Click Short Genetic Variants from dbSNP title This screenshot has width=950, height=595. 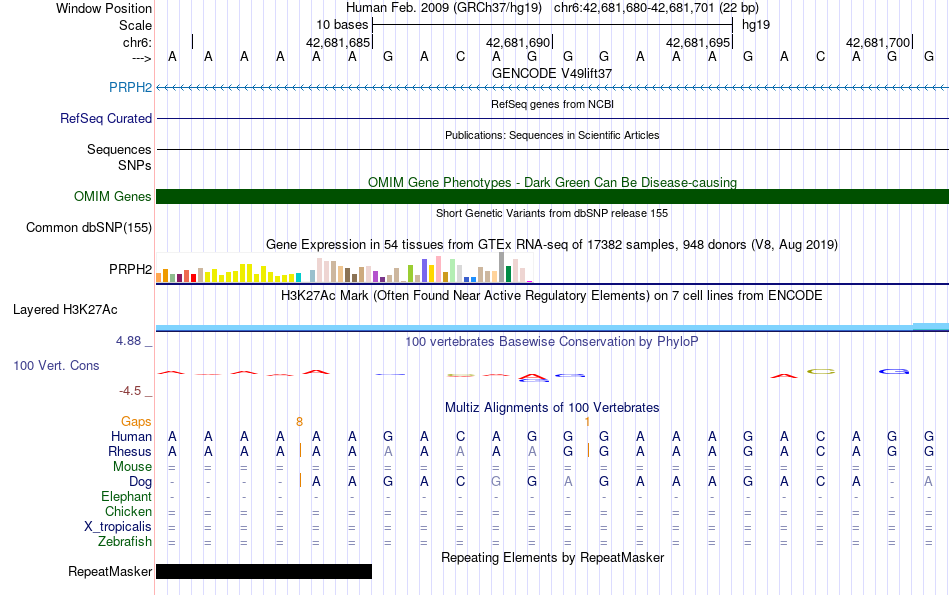[552, 213]
